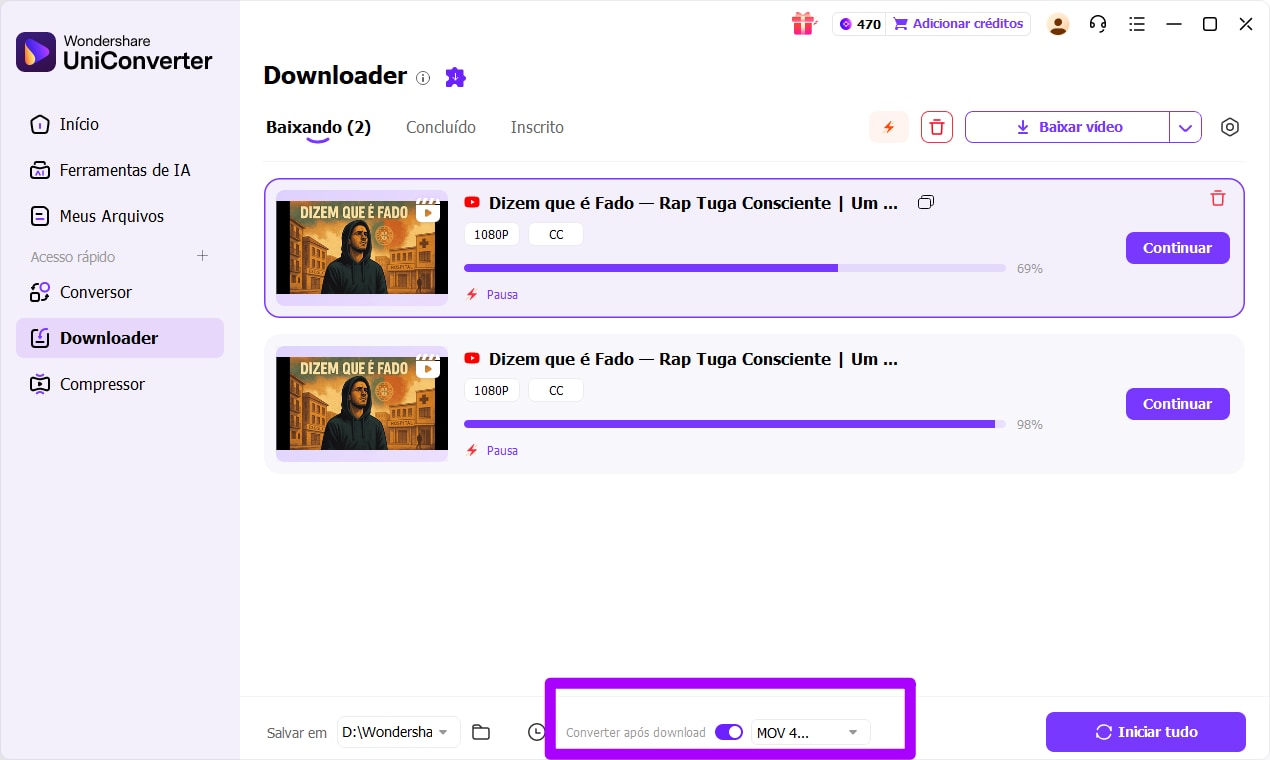
Task: Copy the video link via copy icon
Action: (x=925, y=201)
